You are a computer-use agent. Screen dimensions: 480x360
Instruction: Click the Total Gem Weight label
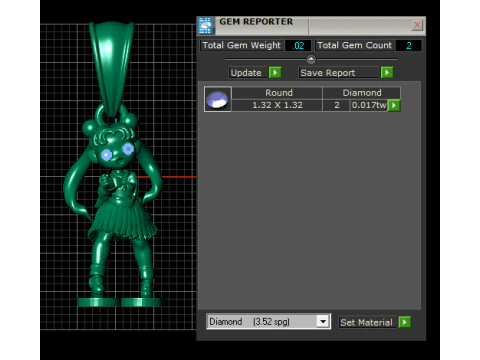[x=242, y=45]
